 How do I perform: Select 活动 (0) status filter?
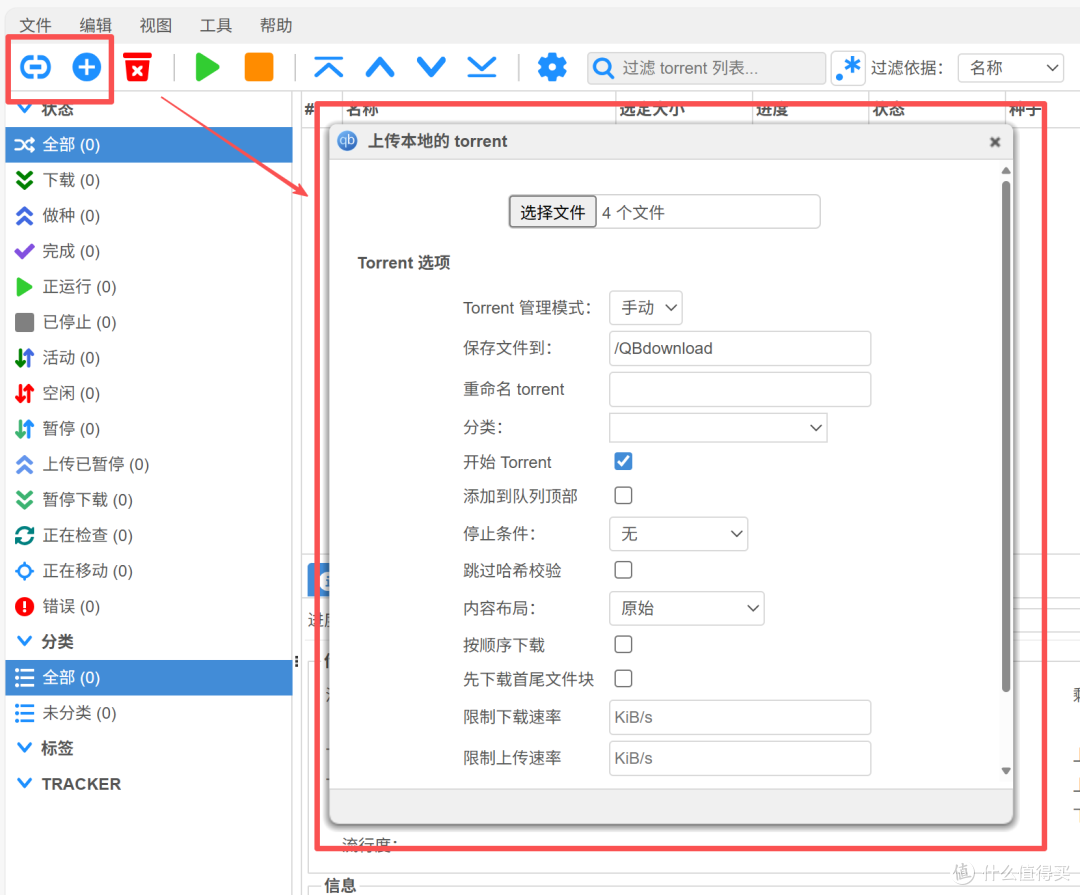click(x=149, y=358)
